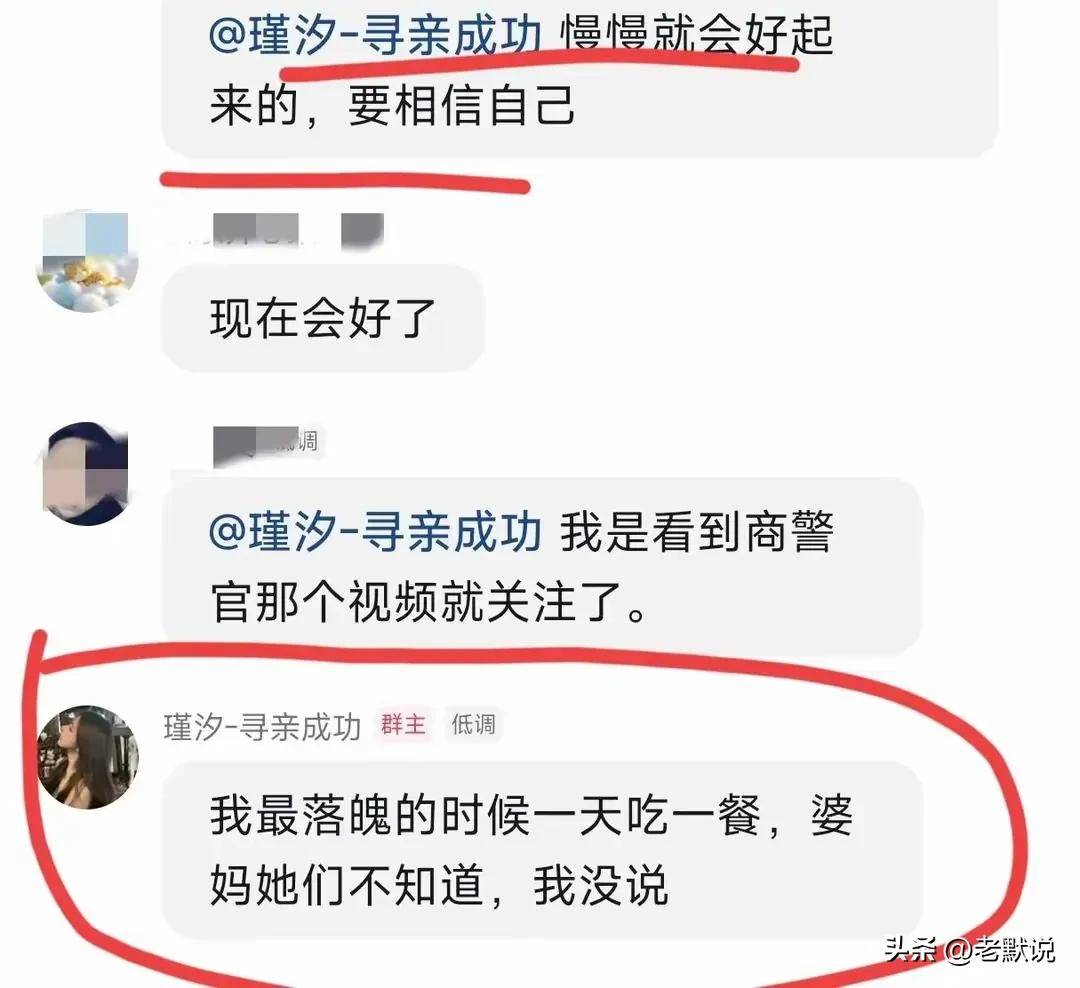Image resolution: width=1080 pixels, height=988 pixels.
Task: Click the text 要相信自己 in the top bubble
Action: pos(461,107)
